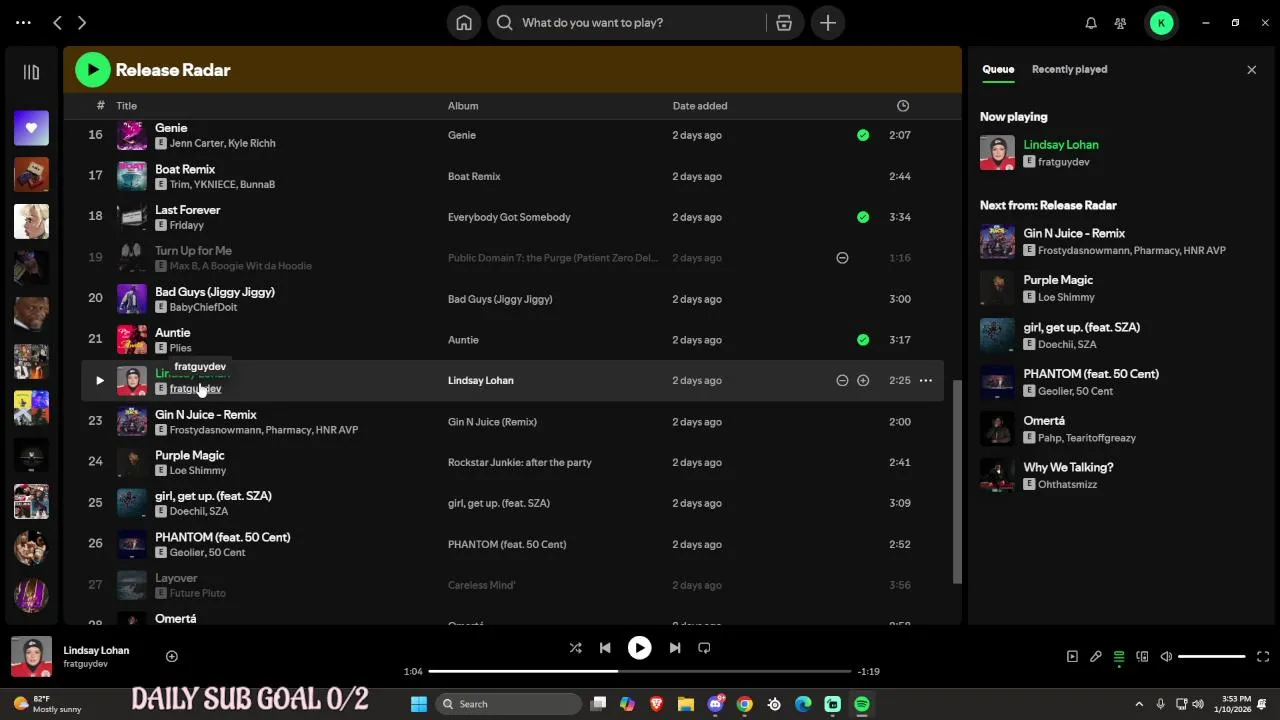Click the Create plus button in top bar
This screenshot has height=720, width=1280.
828,23
